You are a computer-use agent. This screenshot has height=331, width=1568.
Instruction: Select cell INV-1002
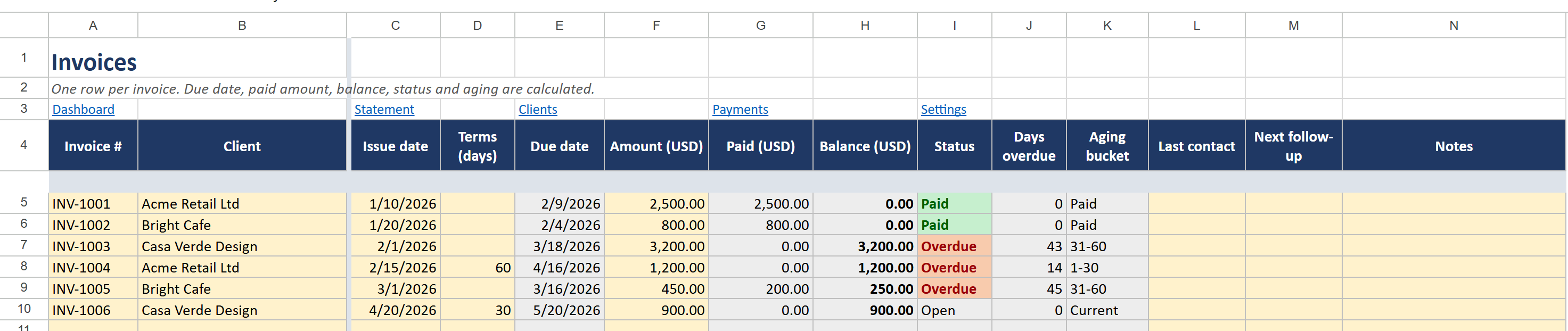click(x=93, y=225)
